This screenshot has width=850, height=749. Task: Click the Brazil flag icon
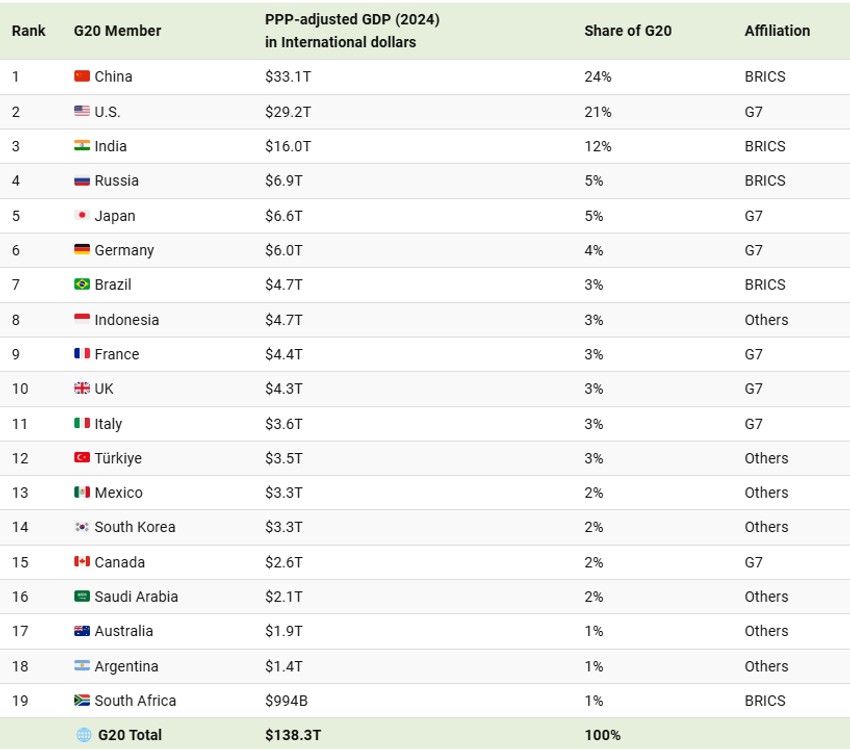click(82, 284)
